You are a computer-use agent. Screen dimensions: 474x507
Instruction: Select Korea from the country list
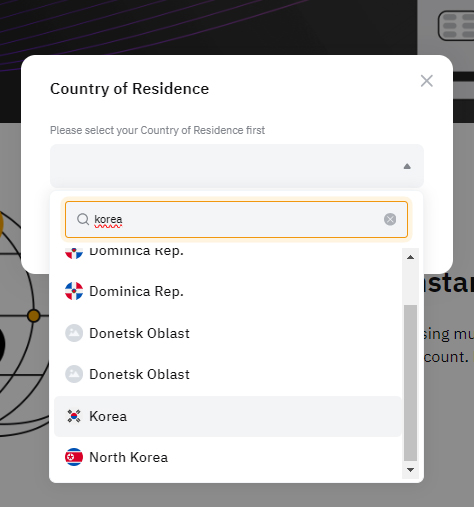228,416
